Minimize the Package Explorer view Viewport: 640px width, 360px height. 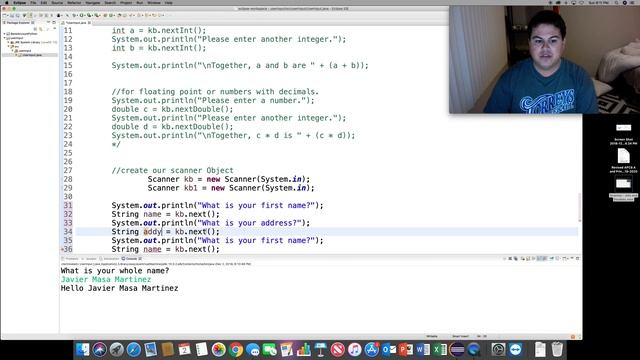tap(49, 22)
